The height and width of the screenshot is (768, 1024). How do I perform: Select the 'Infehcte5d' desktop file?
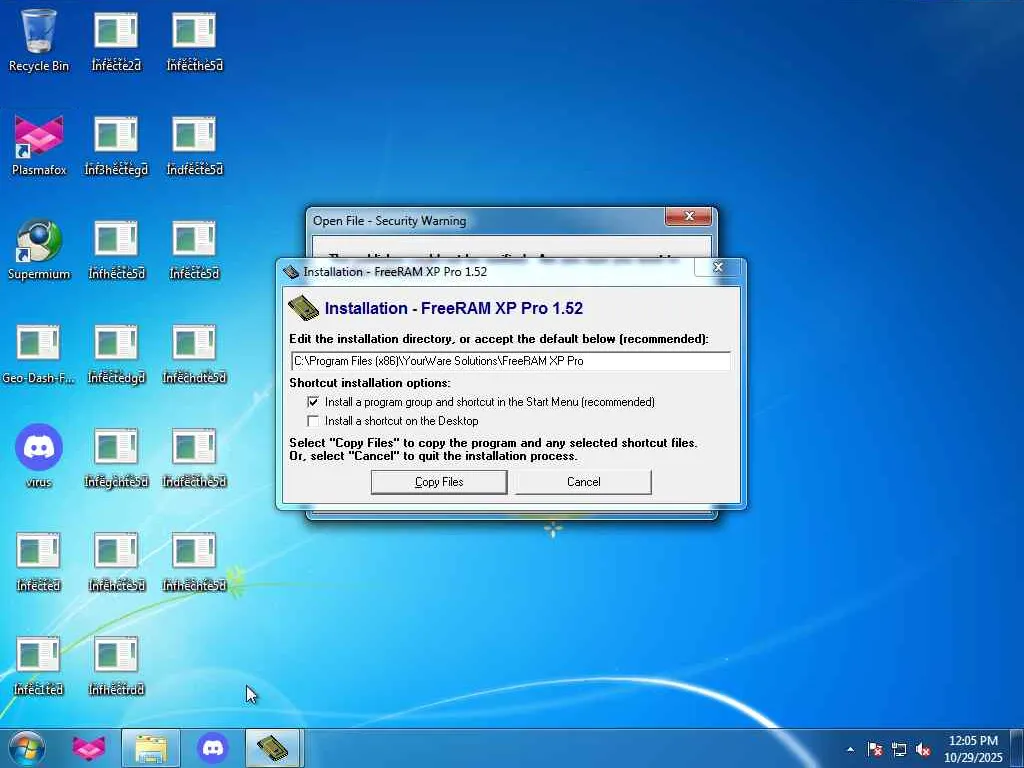pos(116,562)
